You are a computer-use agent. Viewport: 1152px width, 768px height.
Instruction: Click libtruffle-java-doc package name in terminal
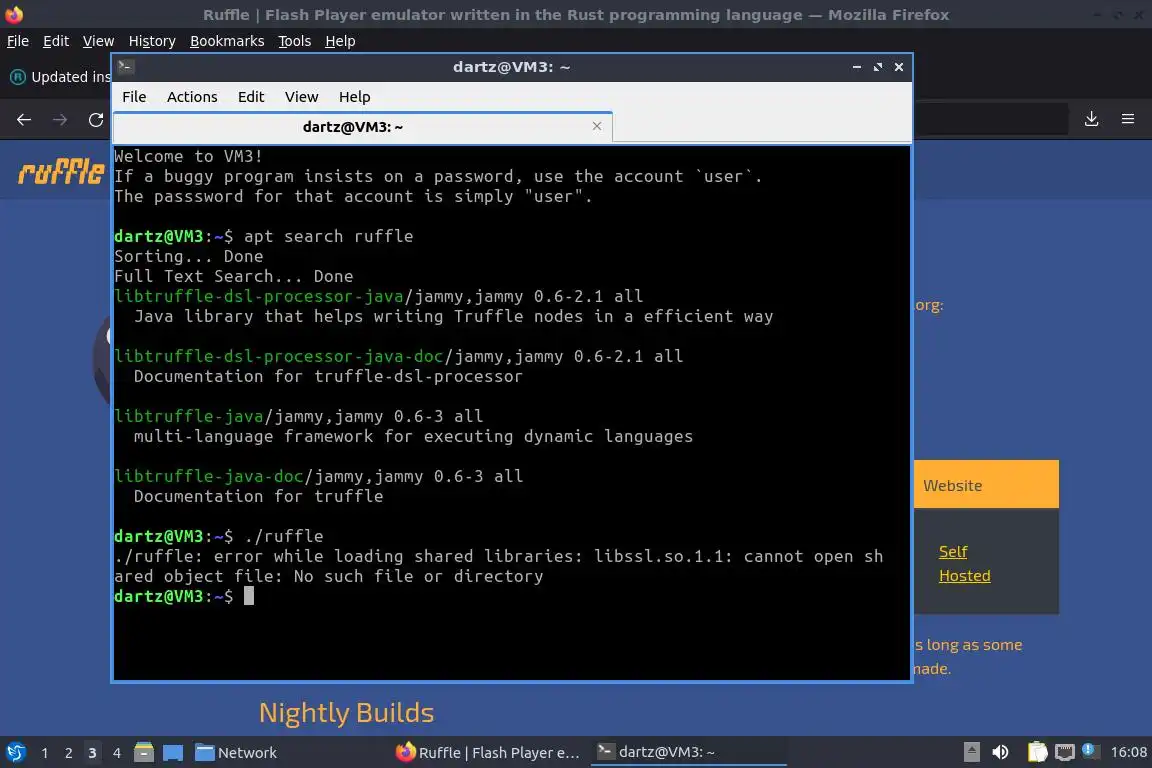(209, 476)
